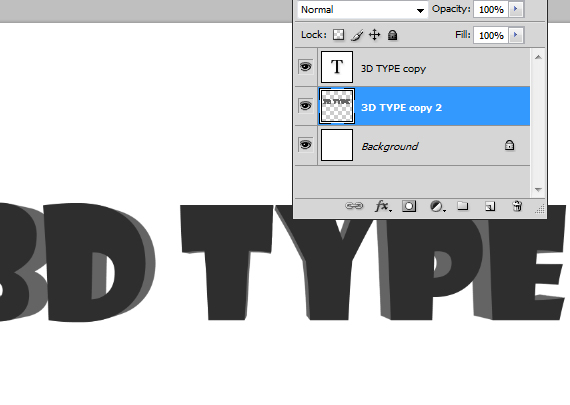Viewport: 570px width, 405px height.
Task: Click the lock all padlock icon
Action: [x=392, y=35]
